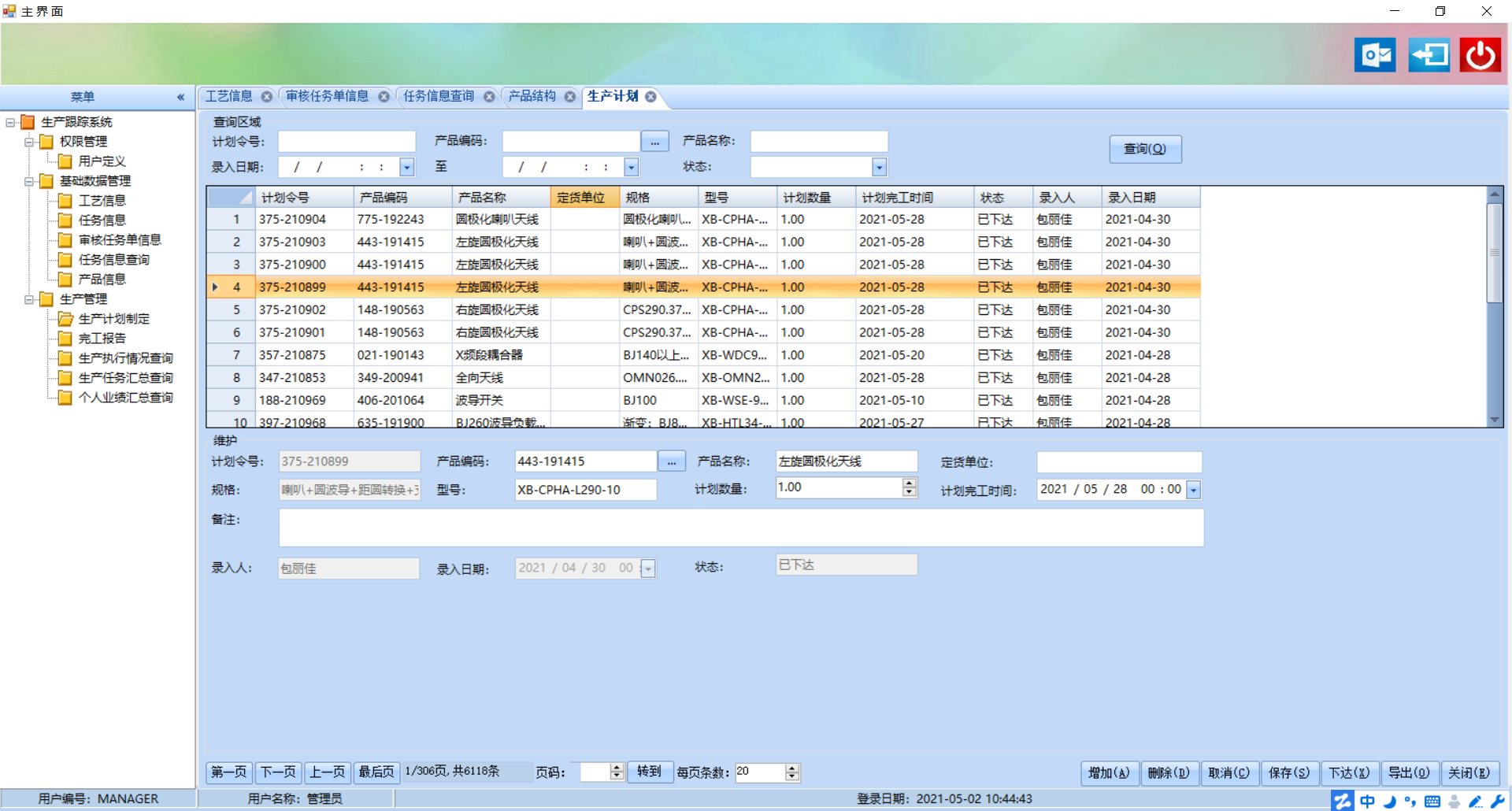This screenshot has height=811, width=1512.
Task: Click the blue logout arrow icon
Action: (x=1429, y=55)
